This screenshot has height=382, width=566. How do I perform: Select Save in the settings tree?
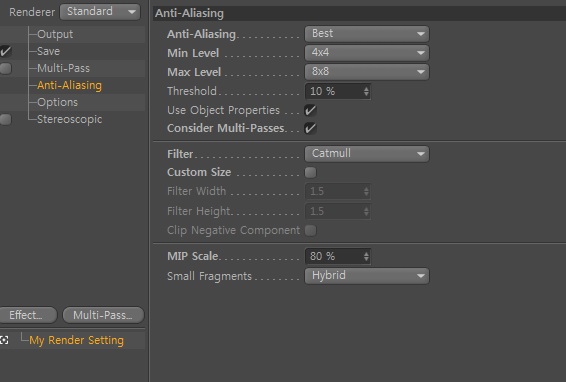click(x=48, y=51)
